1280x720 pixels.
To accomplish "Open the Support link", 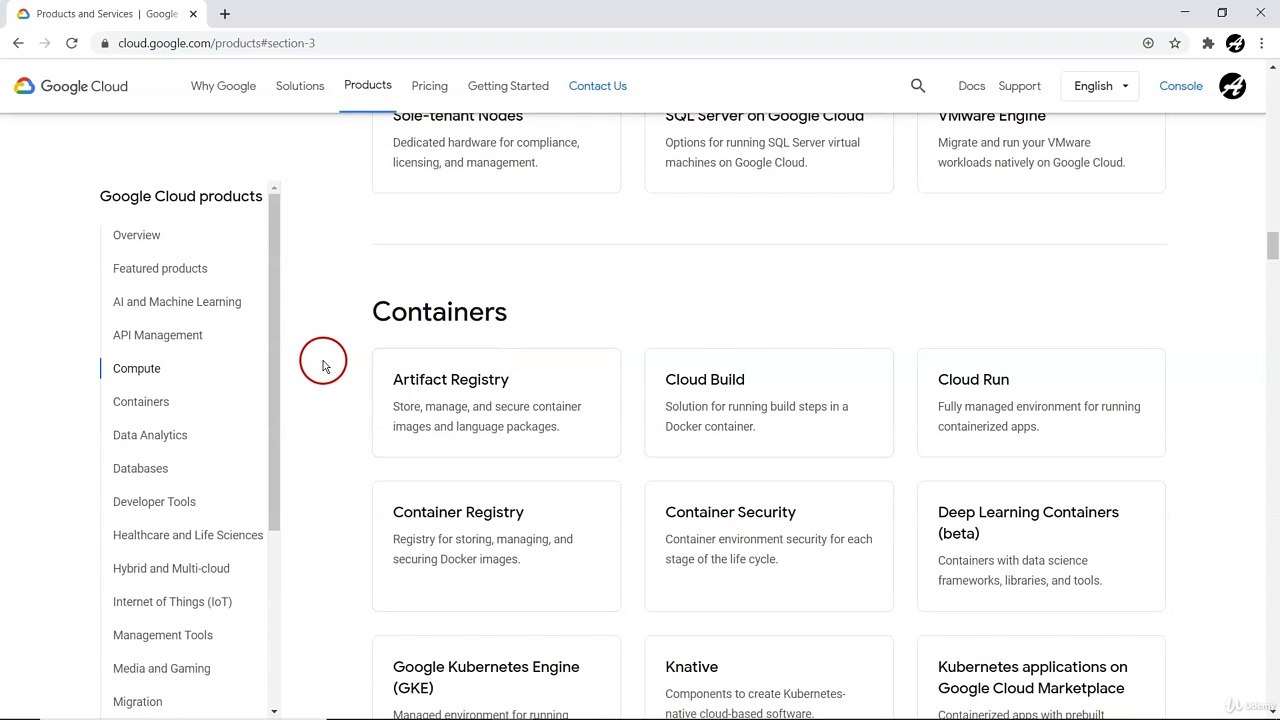I will [1019, 86].
